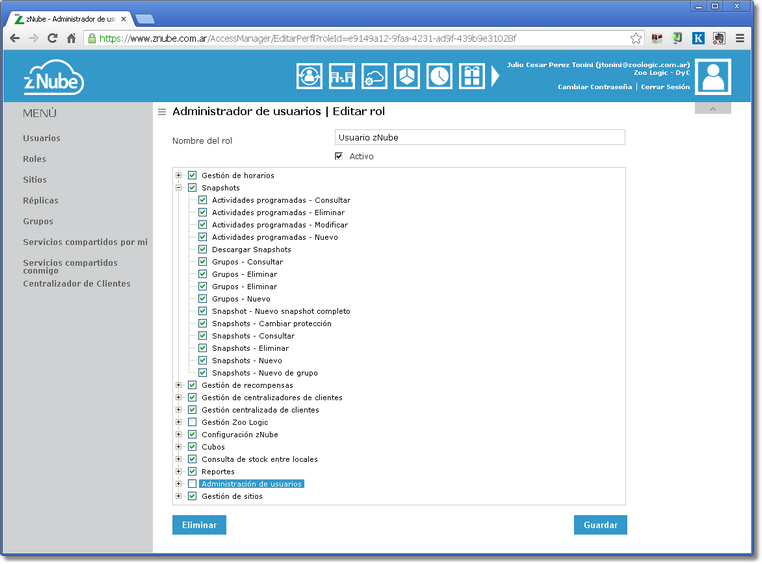Image resolution: width=762 pixels, height=564 pixels.
Task: Collapse the Snapshots tree node
Action: [x=179, y=188]
